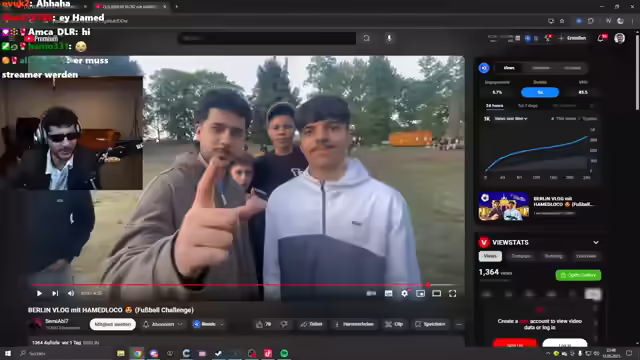Open Abonniert notification dropdown
Screen dimensions: 640x360
[x=162, y=324]
